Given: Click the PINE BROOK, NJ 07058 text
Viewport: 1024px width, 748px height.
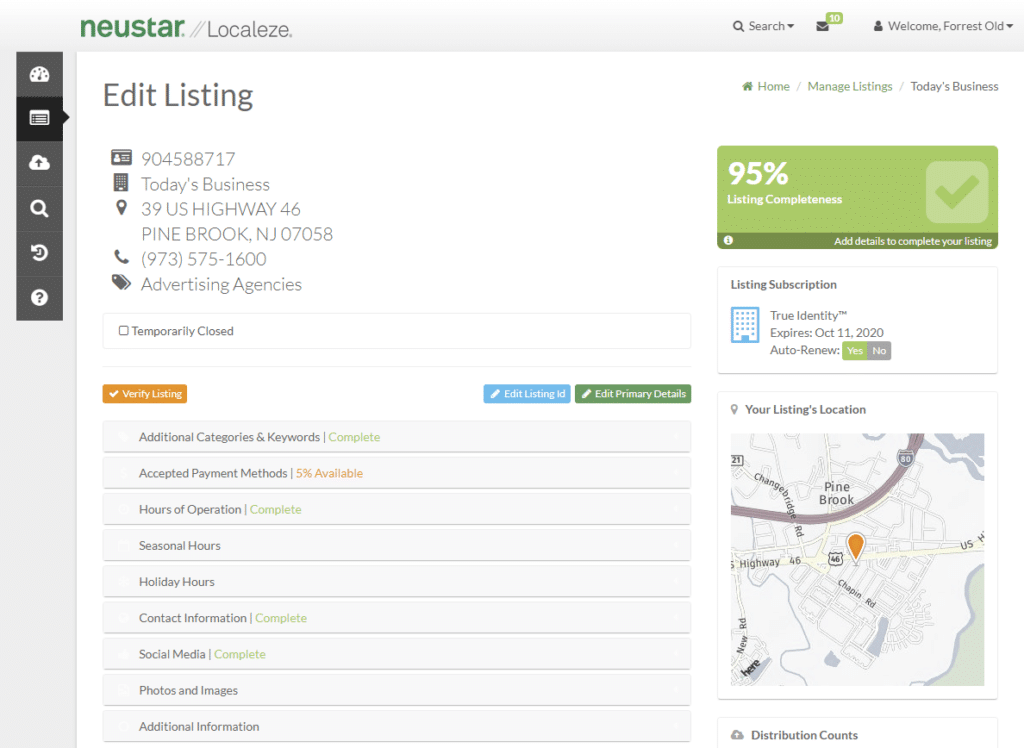Looking at the screenshot, I should point(237,234).
